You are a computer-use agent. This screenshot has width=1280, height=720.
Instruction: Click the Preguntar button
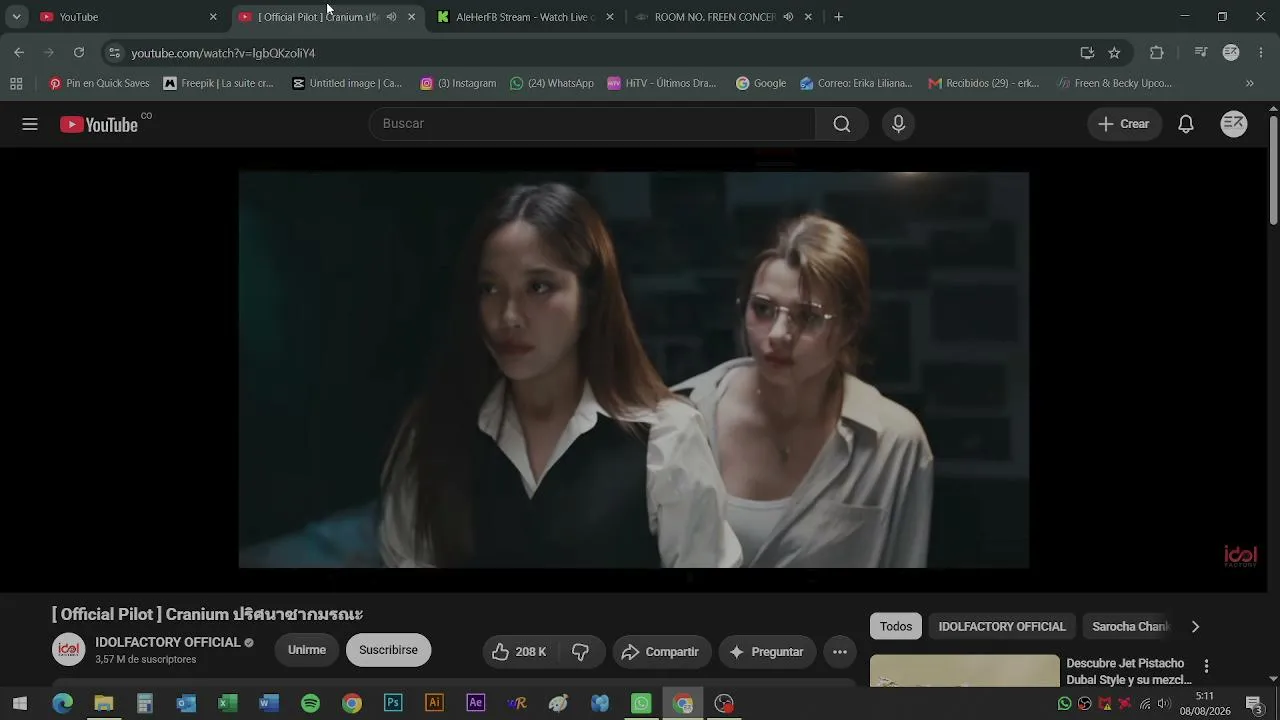[x=768, y=652]
